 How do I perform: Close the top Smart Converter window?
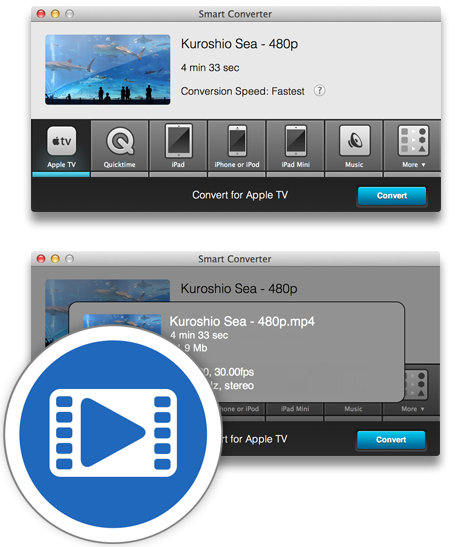coord(41,14)
